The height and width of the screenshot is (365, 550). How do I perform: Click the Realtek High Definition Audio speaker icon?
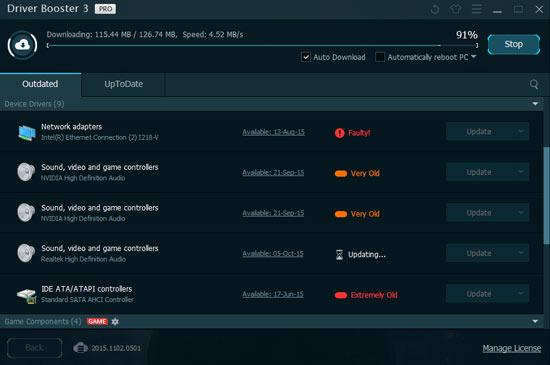point(26,253)
